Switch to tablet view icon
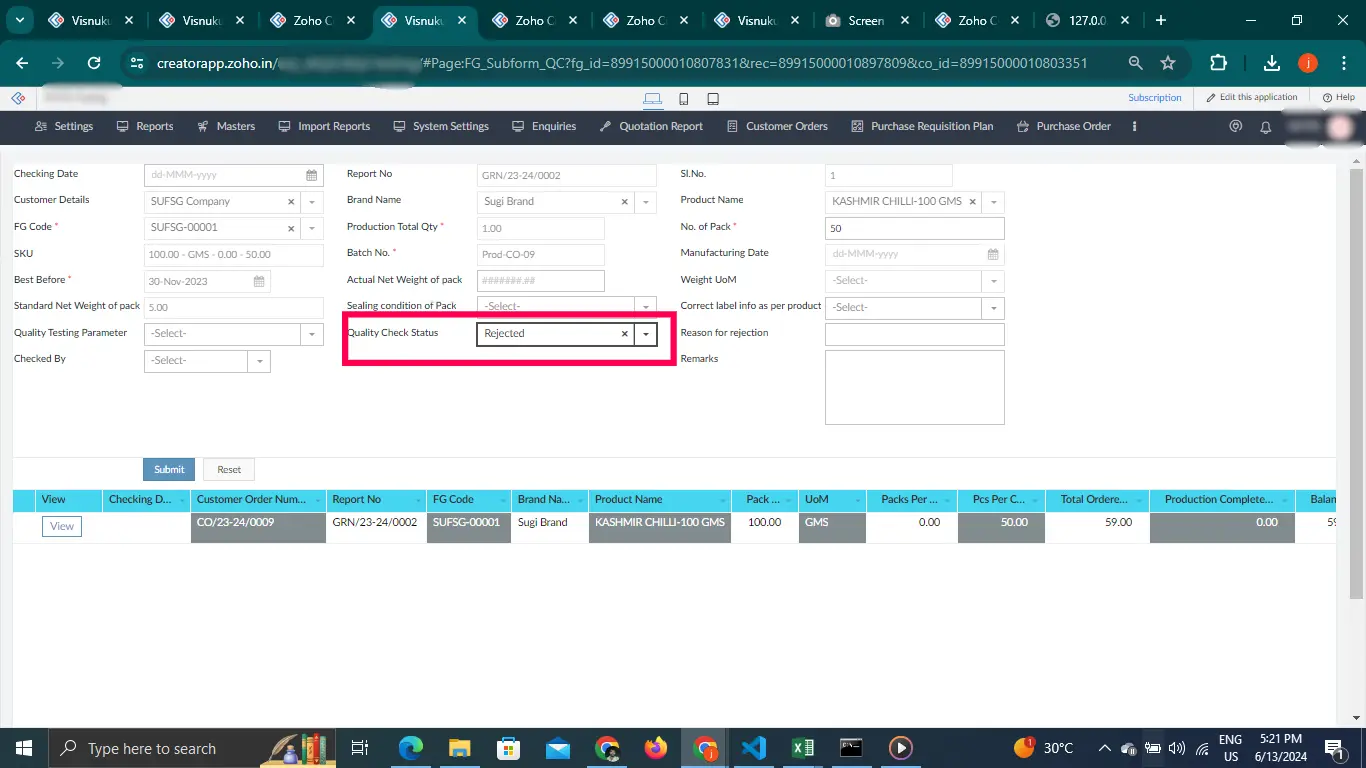This screenshot has height=768, width=1366. click(x=713, y=98)
